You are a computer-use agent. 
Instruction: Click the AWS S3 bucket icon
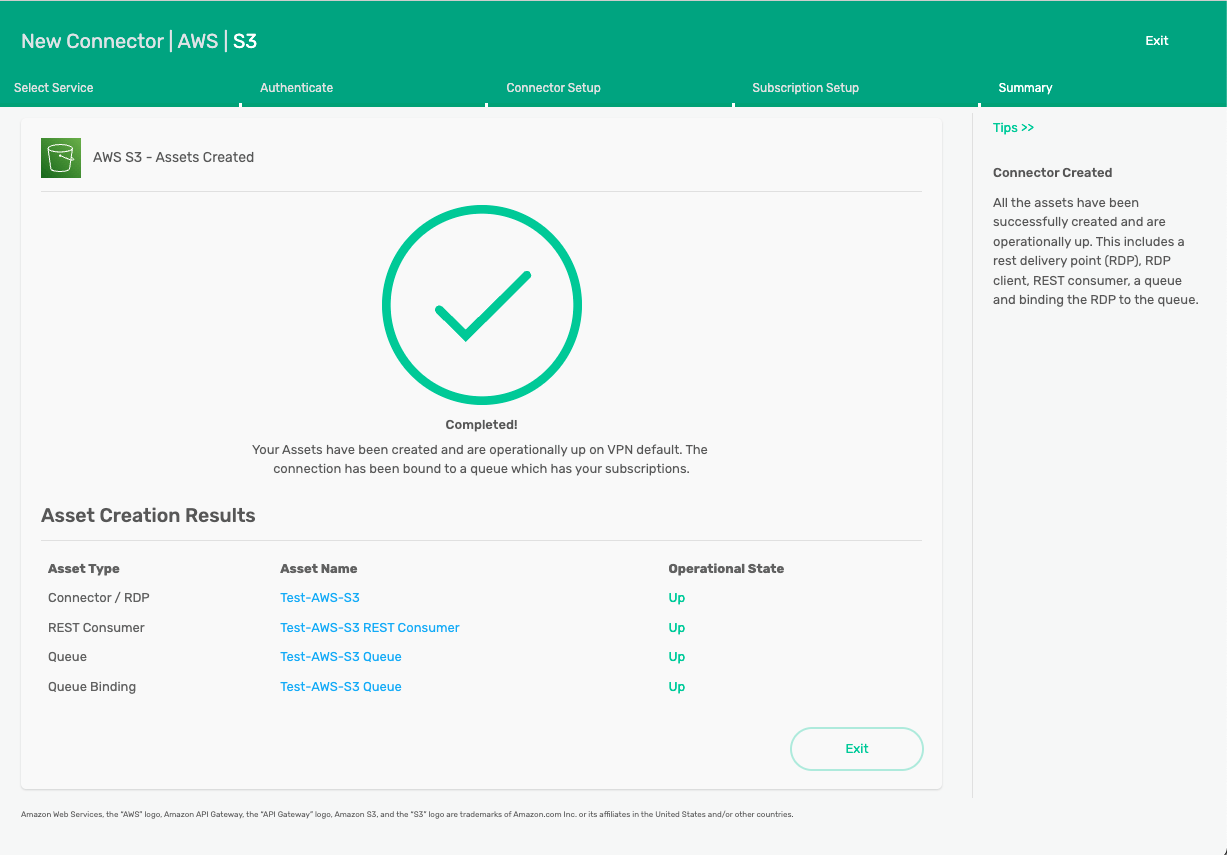(60, 157)
